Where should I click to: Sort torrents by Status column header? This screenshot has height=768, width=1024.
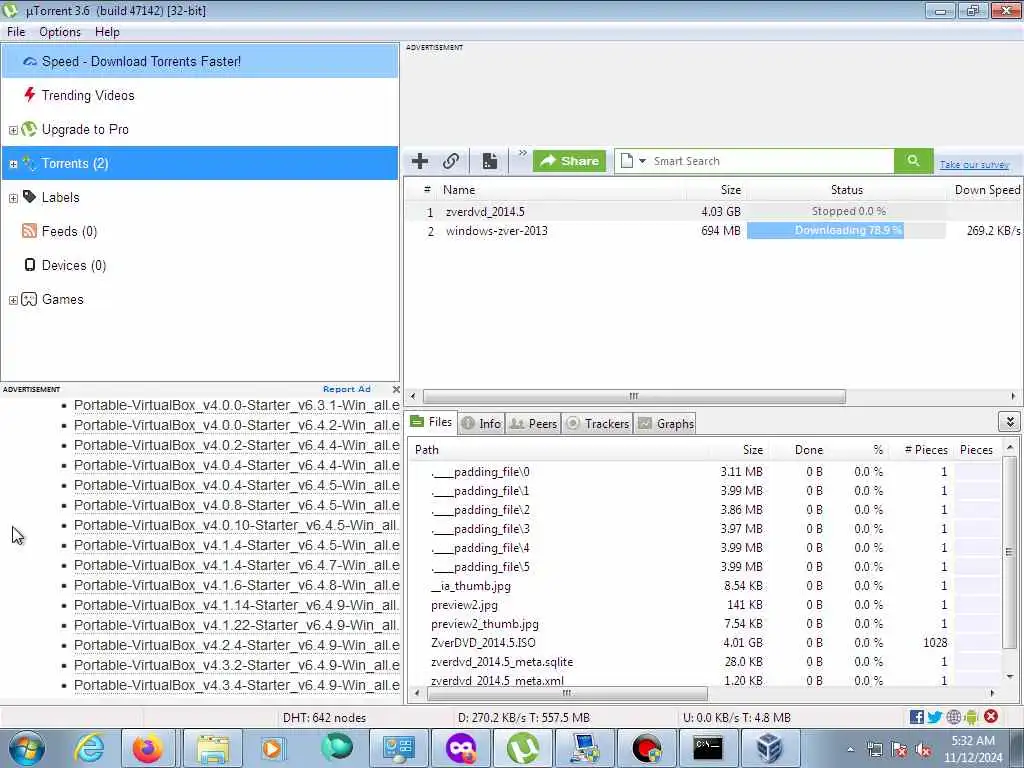tap(846, 190)
